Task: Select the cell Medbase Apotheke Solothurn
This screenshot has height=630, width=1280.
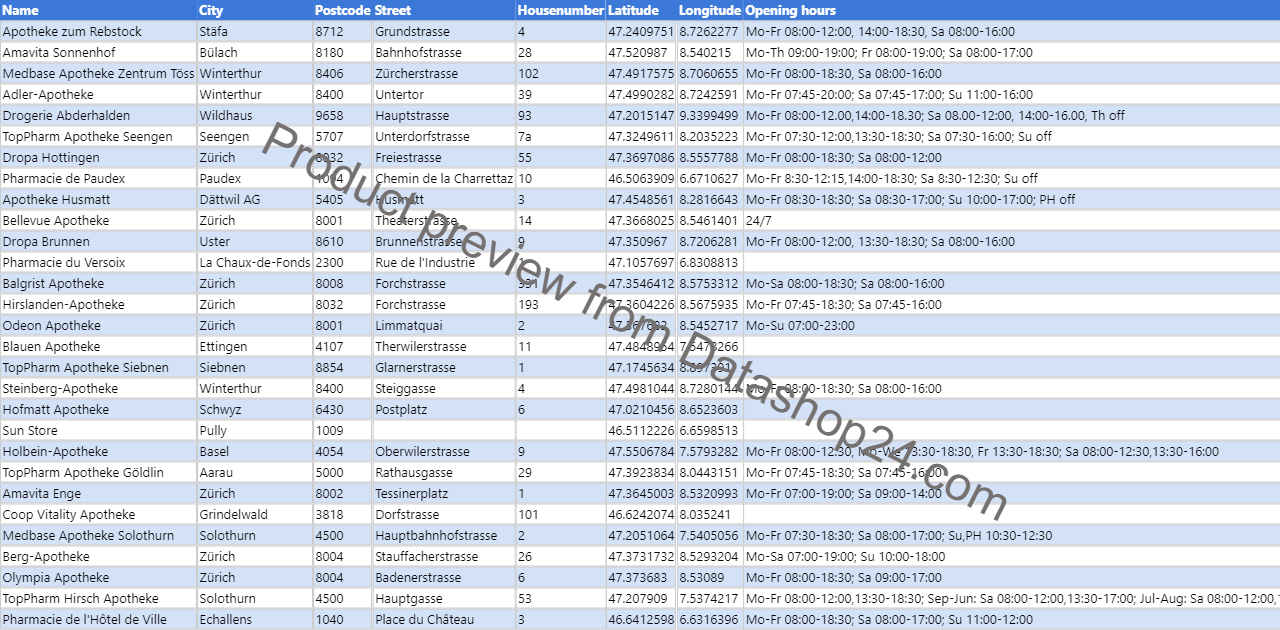Action: [98, 536]
